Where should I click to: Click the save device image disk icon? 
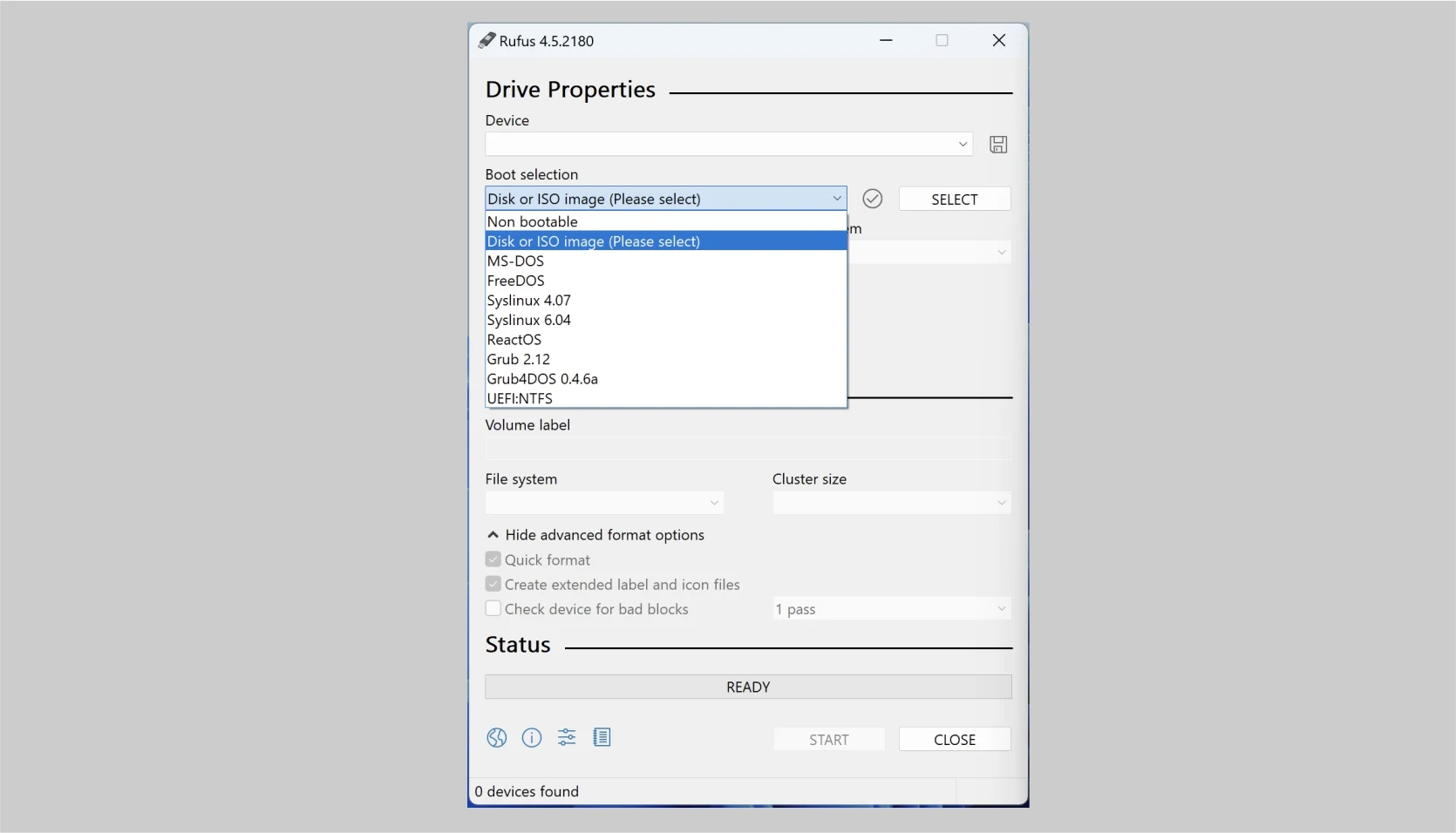998,145
